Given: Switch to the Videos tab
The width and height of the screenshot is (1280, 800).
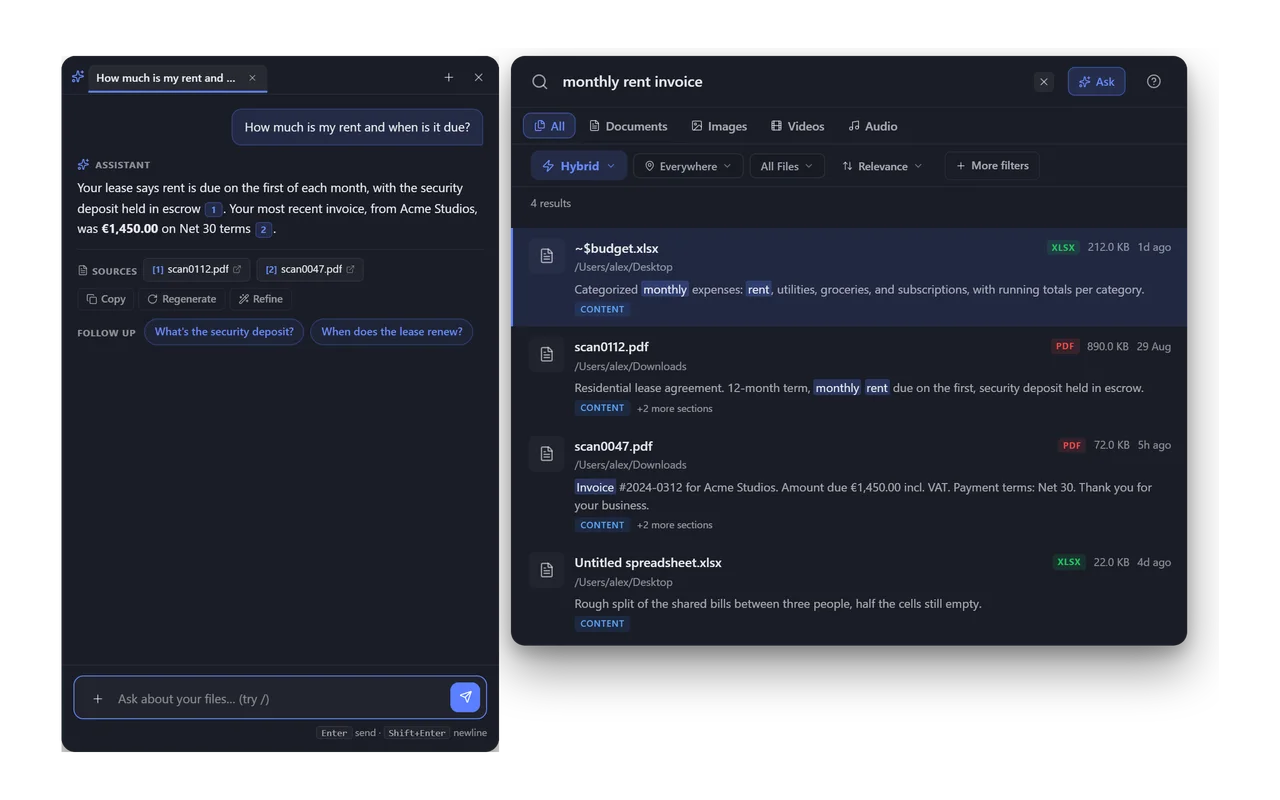Looking at the screenshot, I should 797,126.
